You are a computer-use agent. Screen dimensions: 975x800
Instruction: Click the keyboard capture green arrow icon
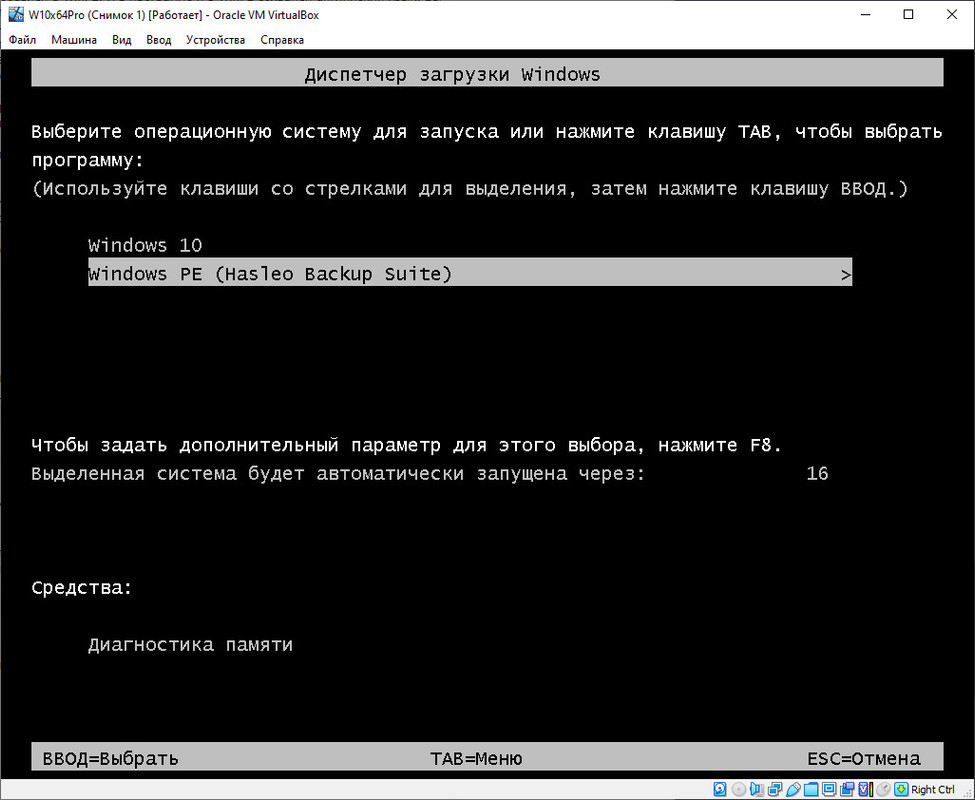[901, 789]
